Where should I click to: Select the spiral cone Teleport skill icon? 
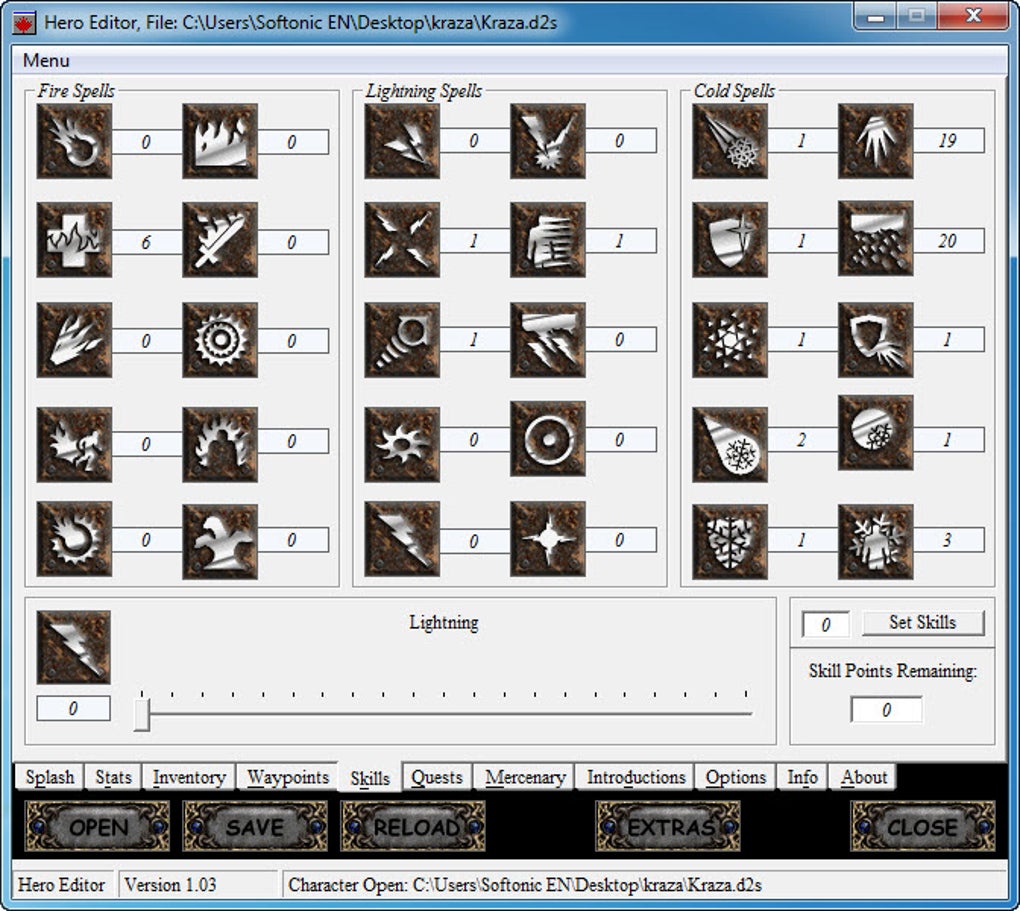click(x=402, y=340)
